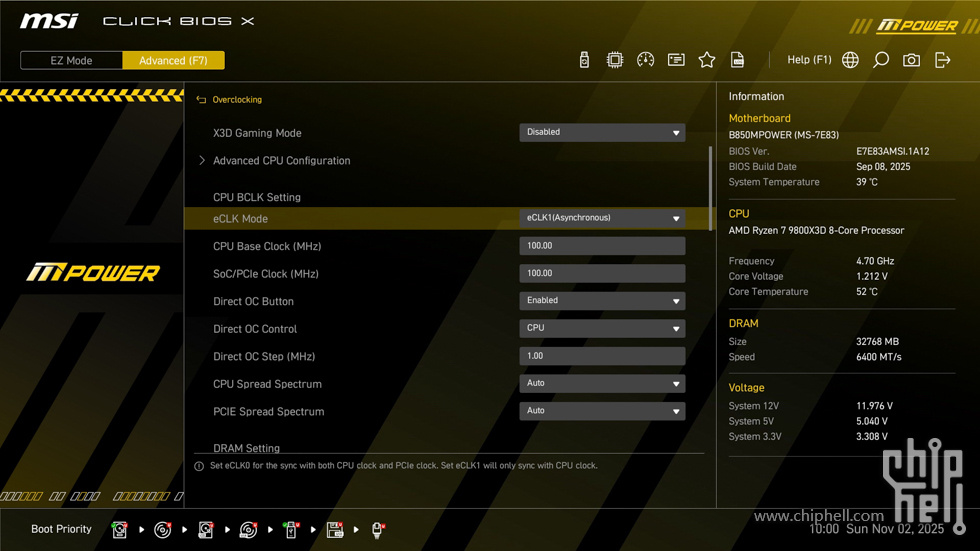
Task: Select the floppy disk boot device icon
Action: (x=335, y=530)
